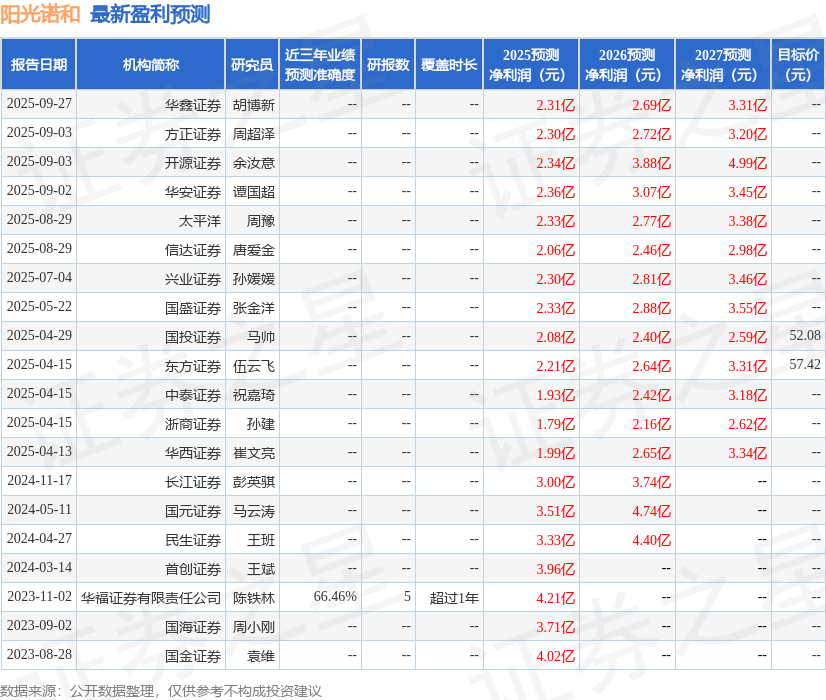Image resolution: width=826 pixels, height=700 pixels.
Task: Click 中泰证券 institution cell
Action: (x=193, y=395)
